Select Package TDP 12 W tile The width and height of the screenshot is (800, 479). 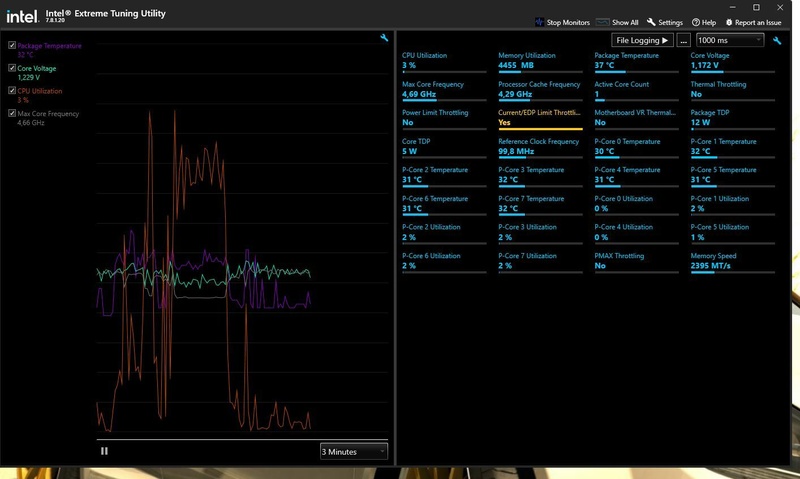[x=733, y=119]
